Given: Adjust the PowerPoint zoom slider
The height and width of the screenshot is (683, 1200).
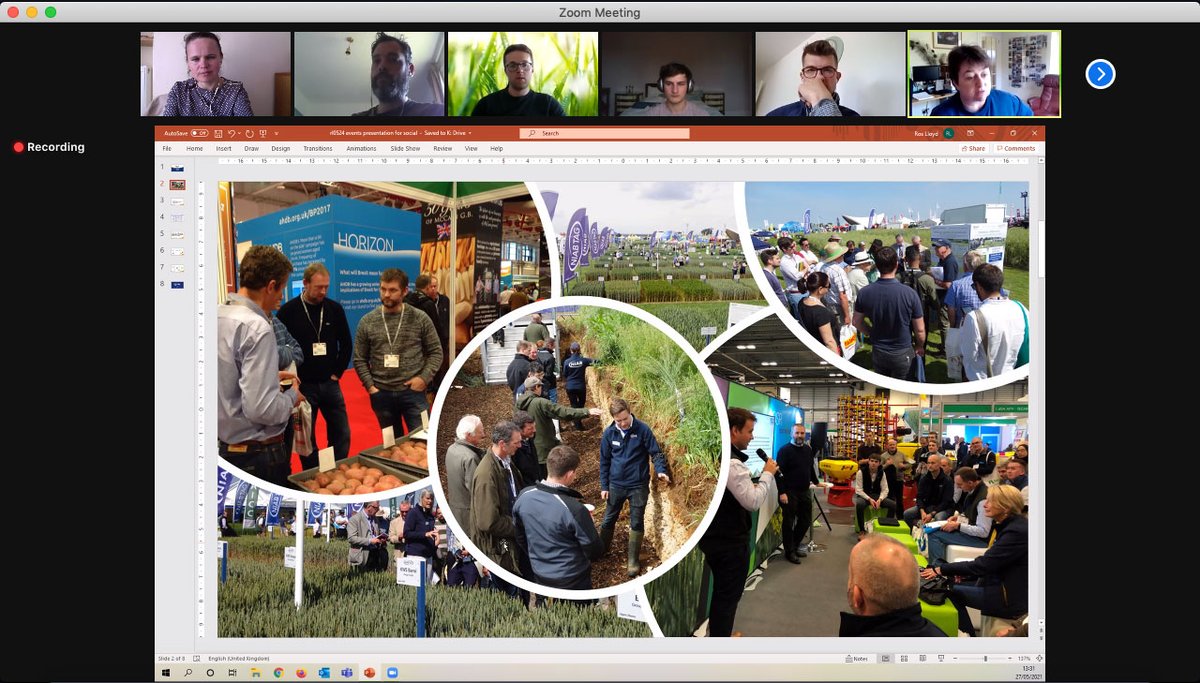Looking at the screenshot, I should pos(985,659).
